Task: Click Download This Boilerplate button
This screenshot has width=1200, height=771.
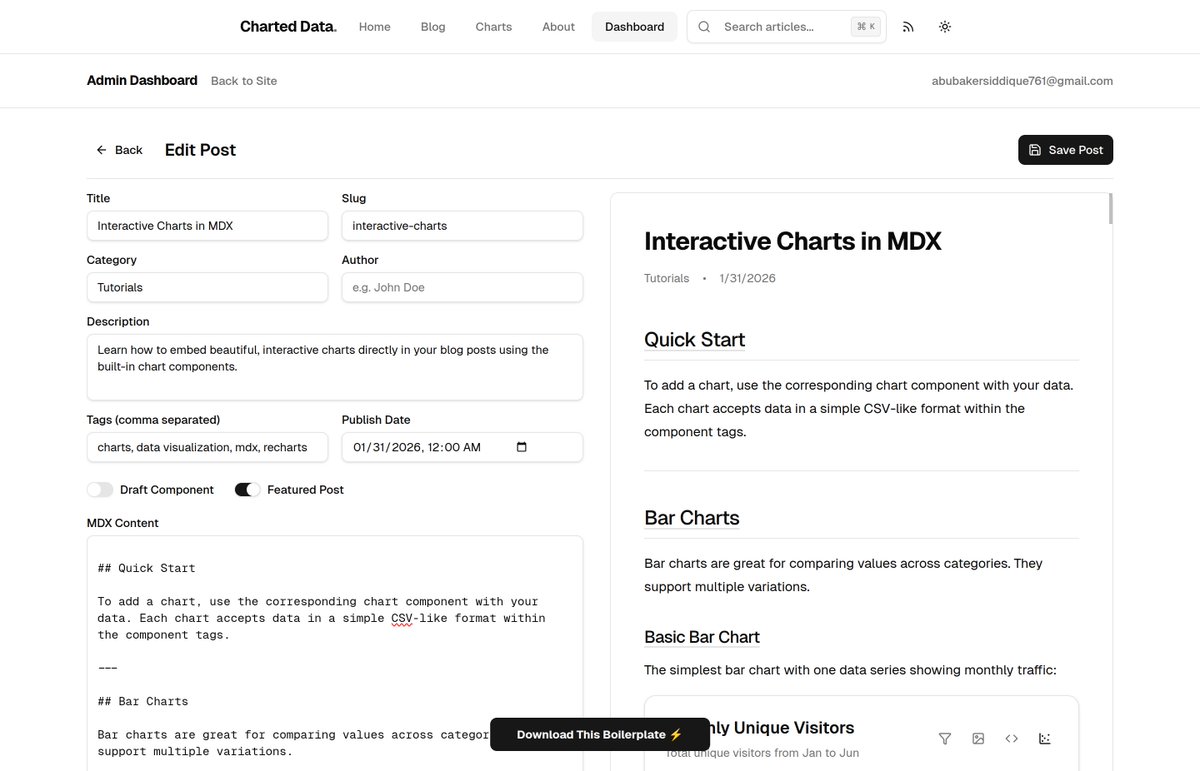Action: [x=599, y=734]
